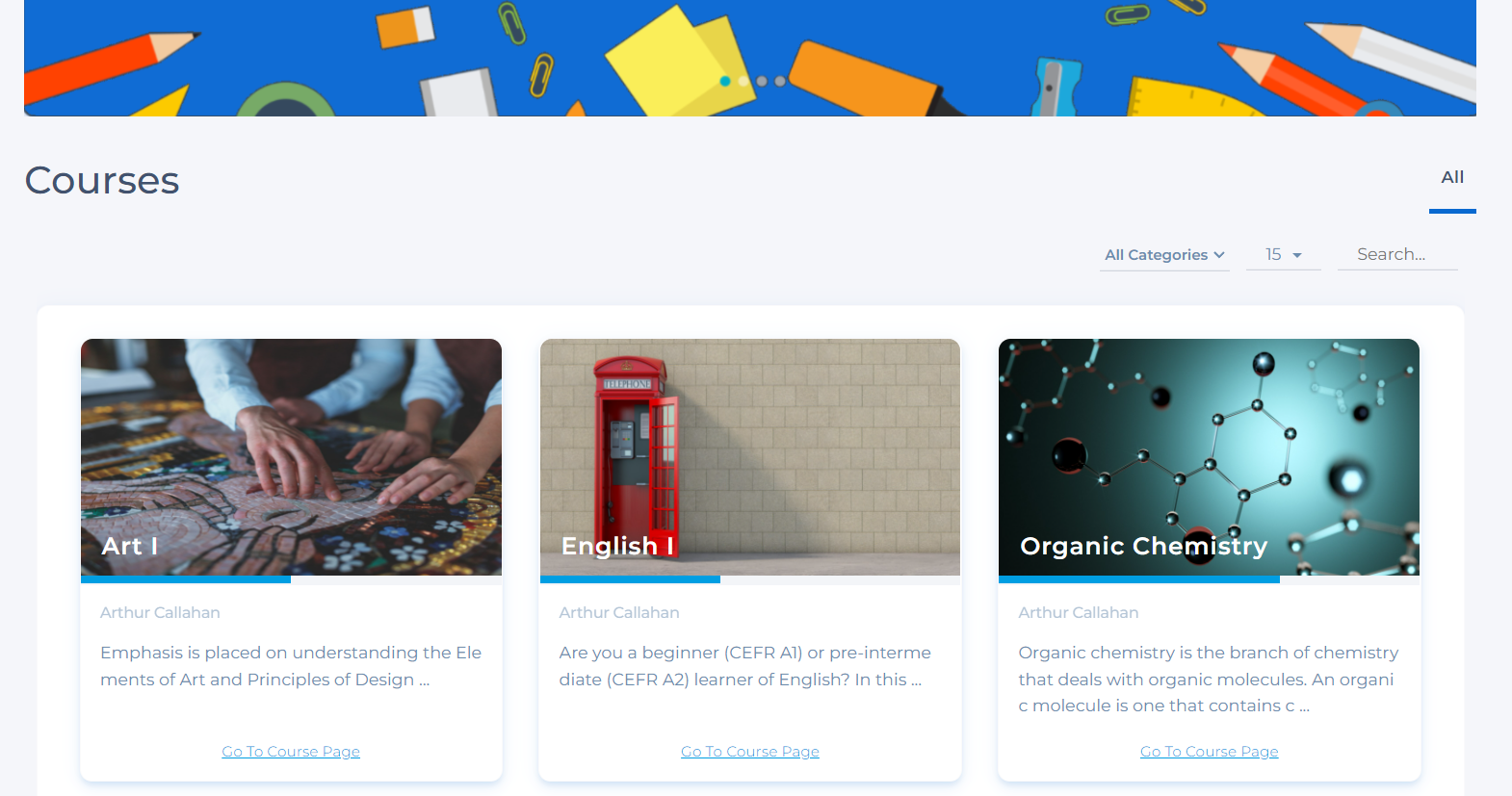The height and width of the screenshot is (796, 1512).
Task: Follow Go To Course Page for Organic Chemistry
Action: pyautogui.click(x=1210, y=752)
